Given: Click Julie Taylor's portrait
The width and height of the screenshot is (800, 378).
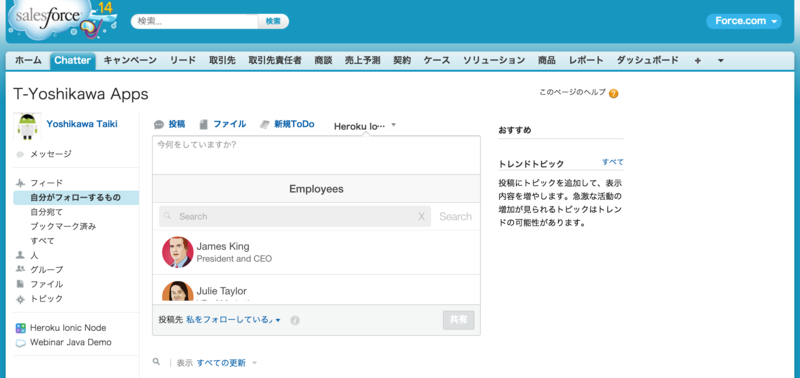Looking at the screenshot, I should pos(178,292).
